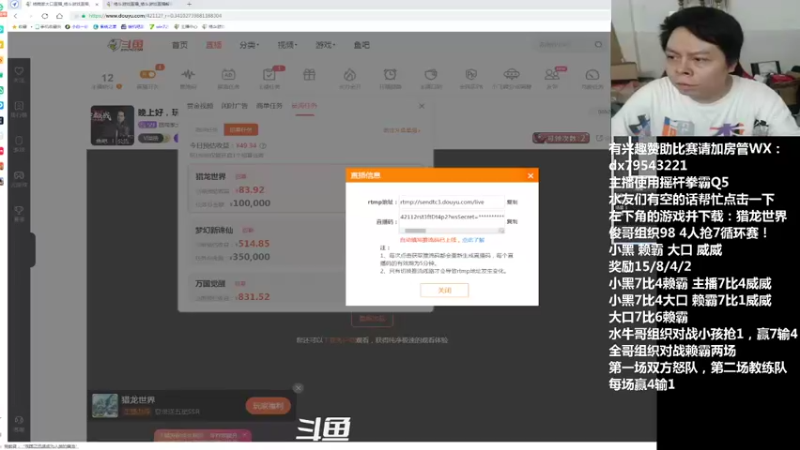
Task: Go back in the browser
Action: (16, 16)
